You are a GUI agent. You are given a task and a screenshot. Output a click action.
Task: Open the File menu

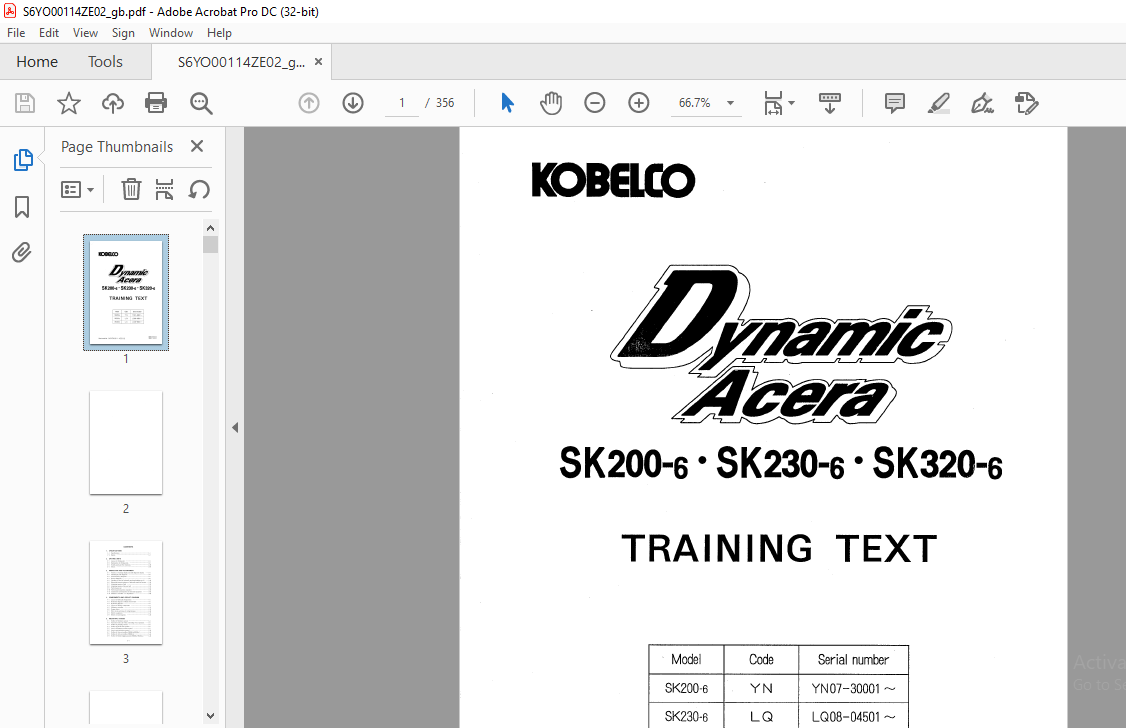point(16,33)
